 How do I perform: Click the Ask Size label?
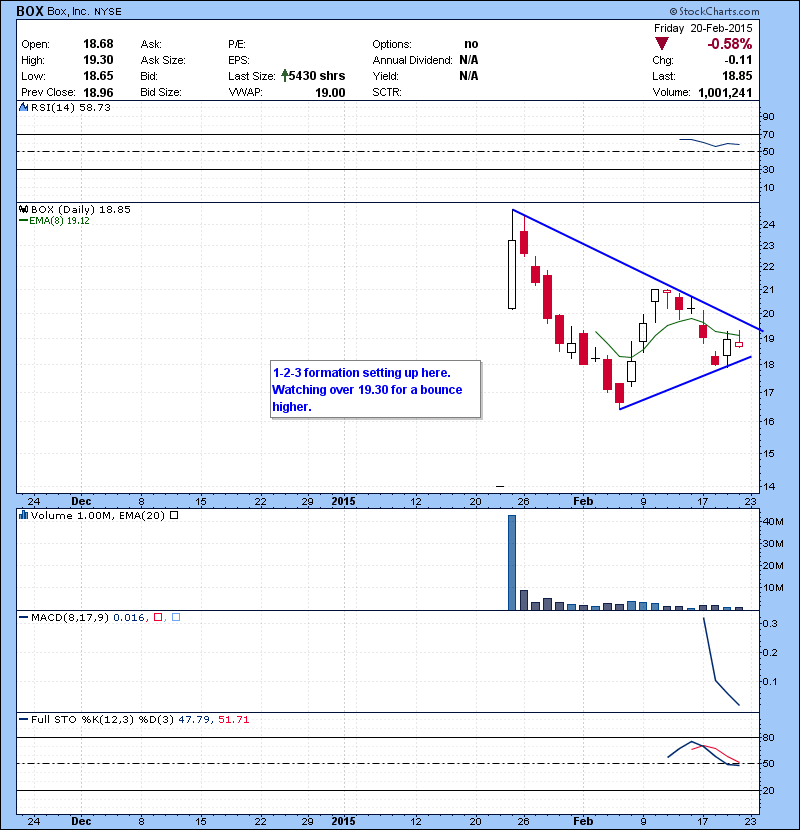(163, 60)
